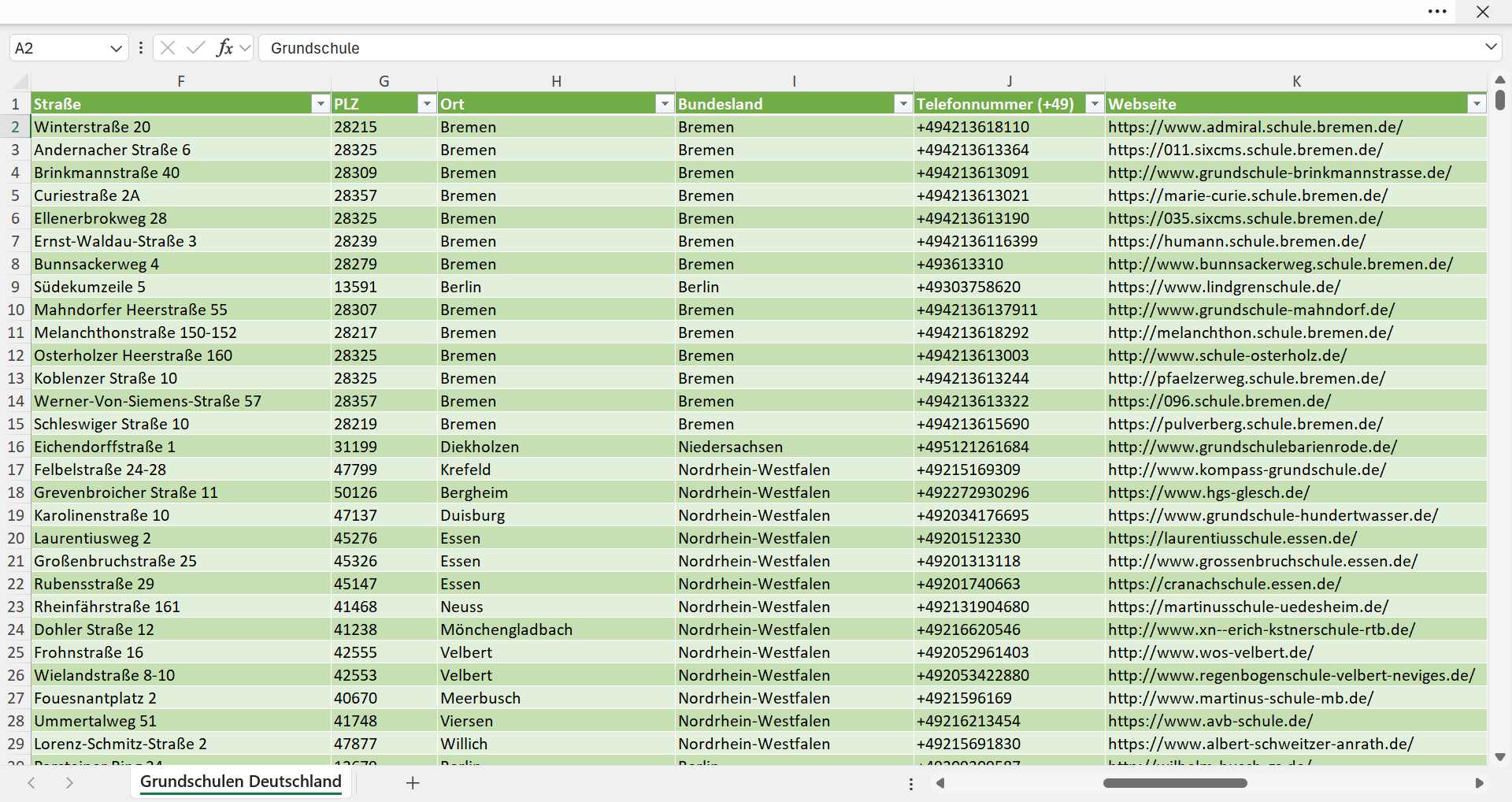This screenshot has height=802, width=1512.
Task: Go to the next sheet arrow
Action: click(x=69, y=782)
